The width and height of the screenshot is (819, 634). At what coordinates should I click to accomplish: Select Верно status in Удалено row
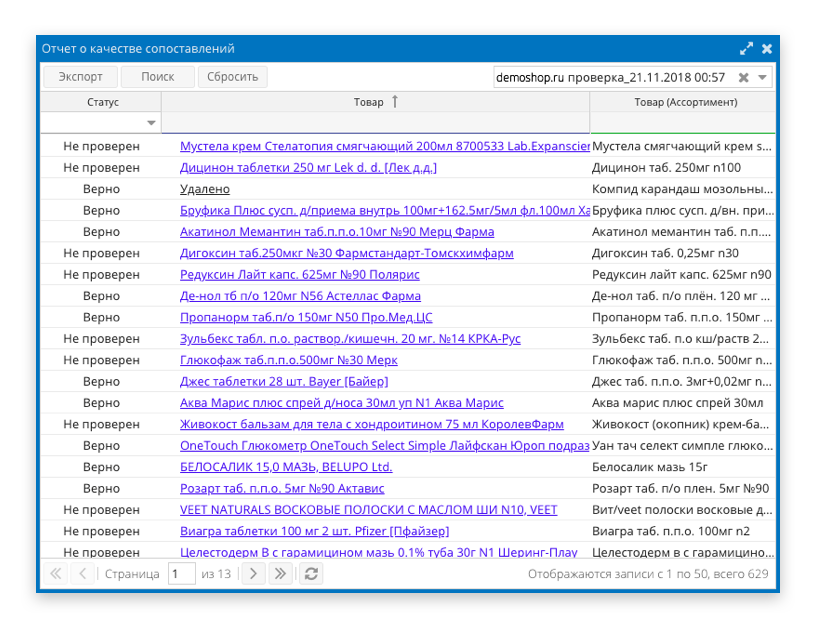tap(101, 189)
